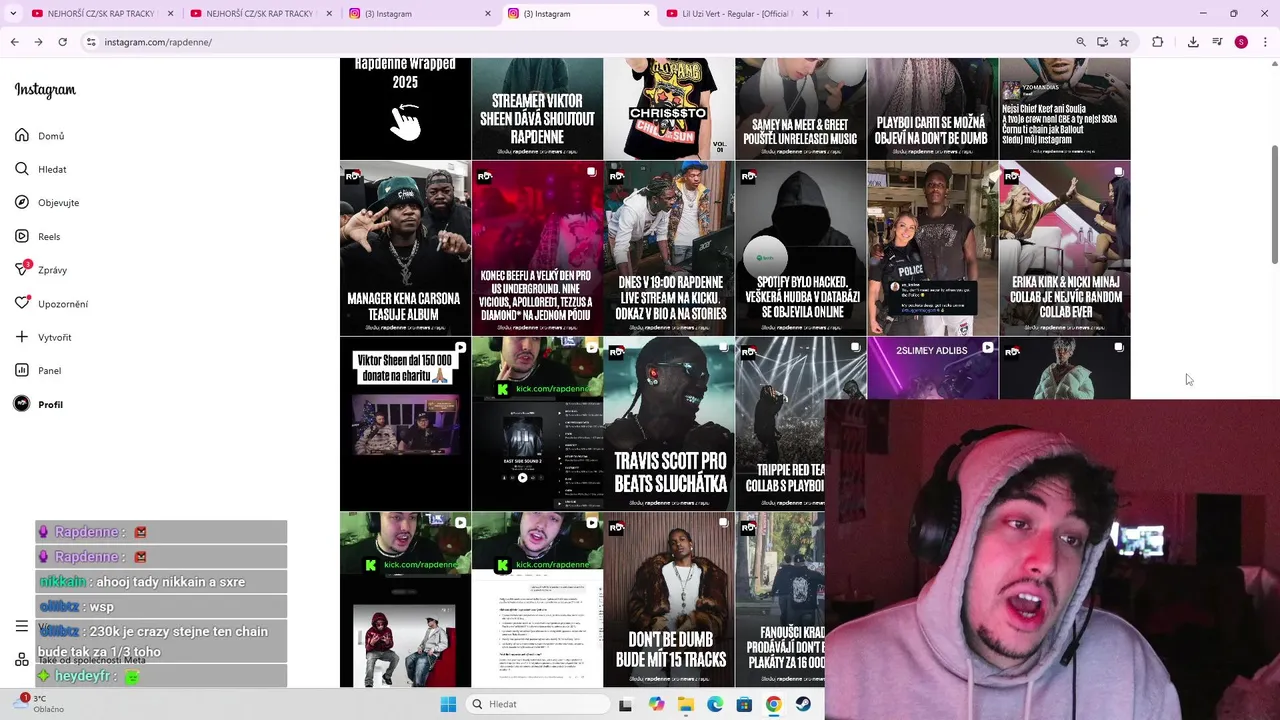Click the address bar URL instagram.com/rapdenne/

158,42
